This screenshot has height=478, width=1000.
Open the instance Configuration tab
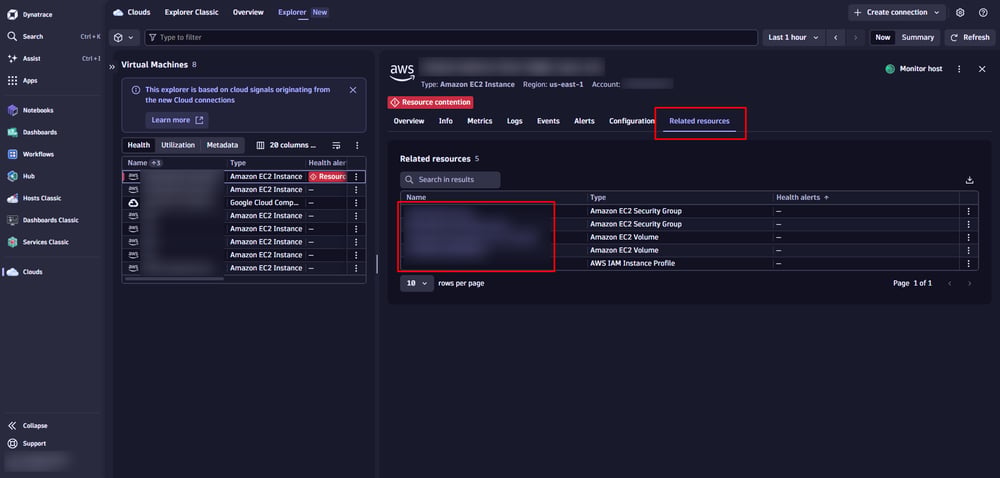[631, 121]
